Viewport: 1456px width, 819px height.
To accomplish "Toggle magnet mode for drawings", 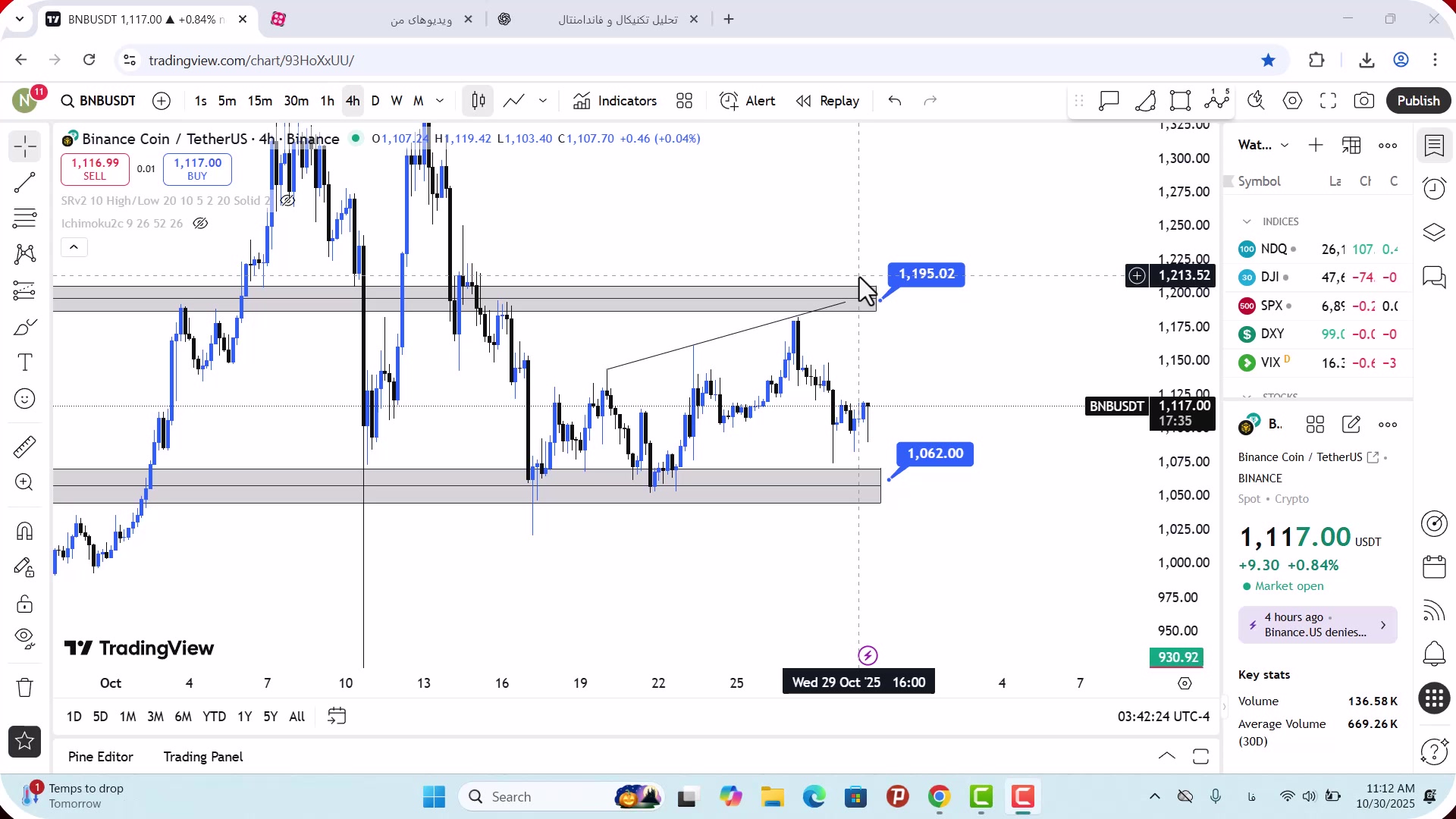I will [25, 531].
